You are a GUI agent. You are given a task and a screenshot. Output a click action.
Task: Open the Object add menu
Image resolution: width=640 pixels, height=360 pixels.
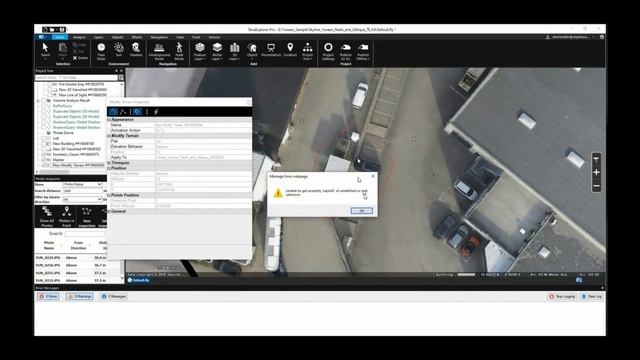(x=252, y=51)
